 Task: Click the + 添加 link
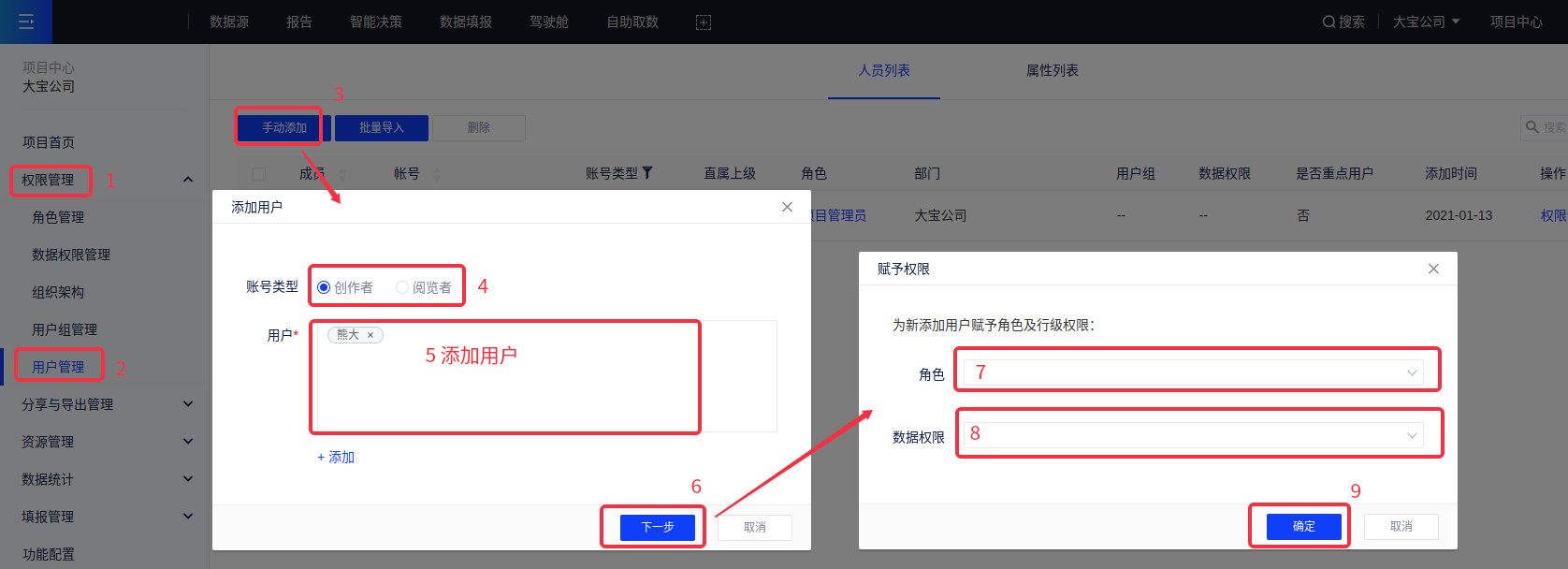point(336,457)
